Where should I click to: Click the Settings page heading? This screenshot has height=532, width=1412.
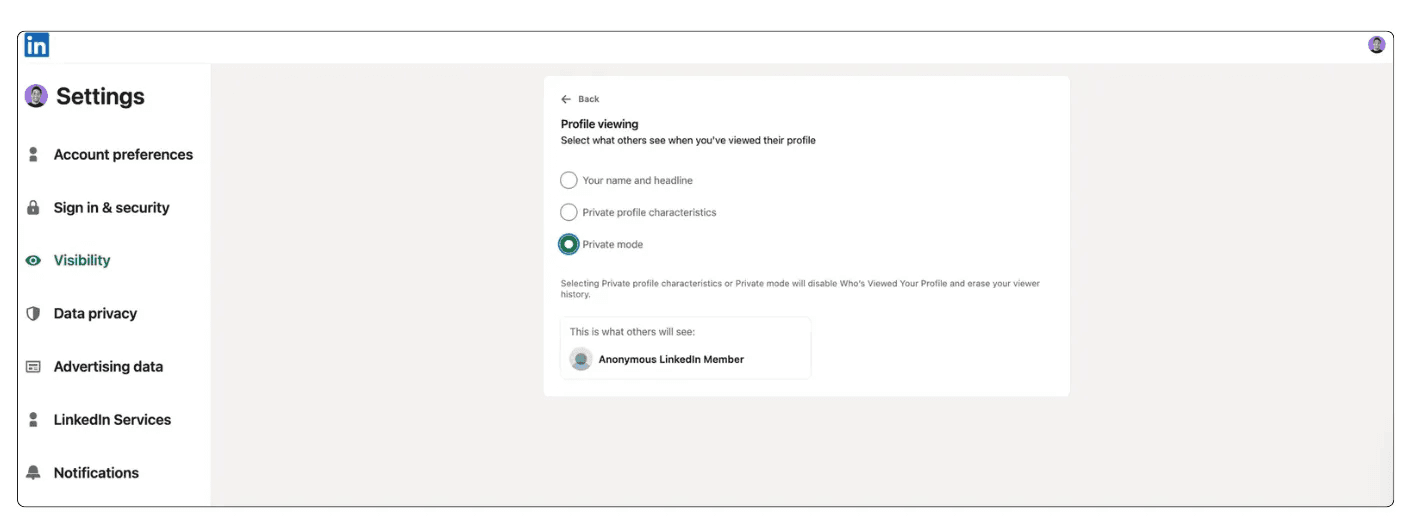[x=100, y=96]
